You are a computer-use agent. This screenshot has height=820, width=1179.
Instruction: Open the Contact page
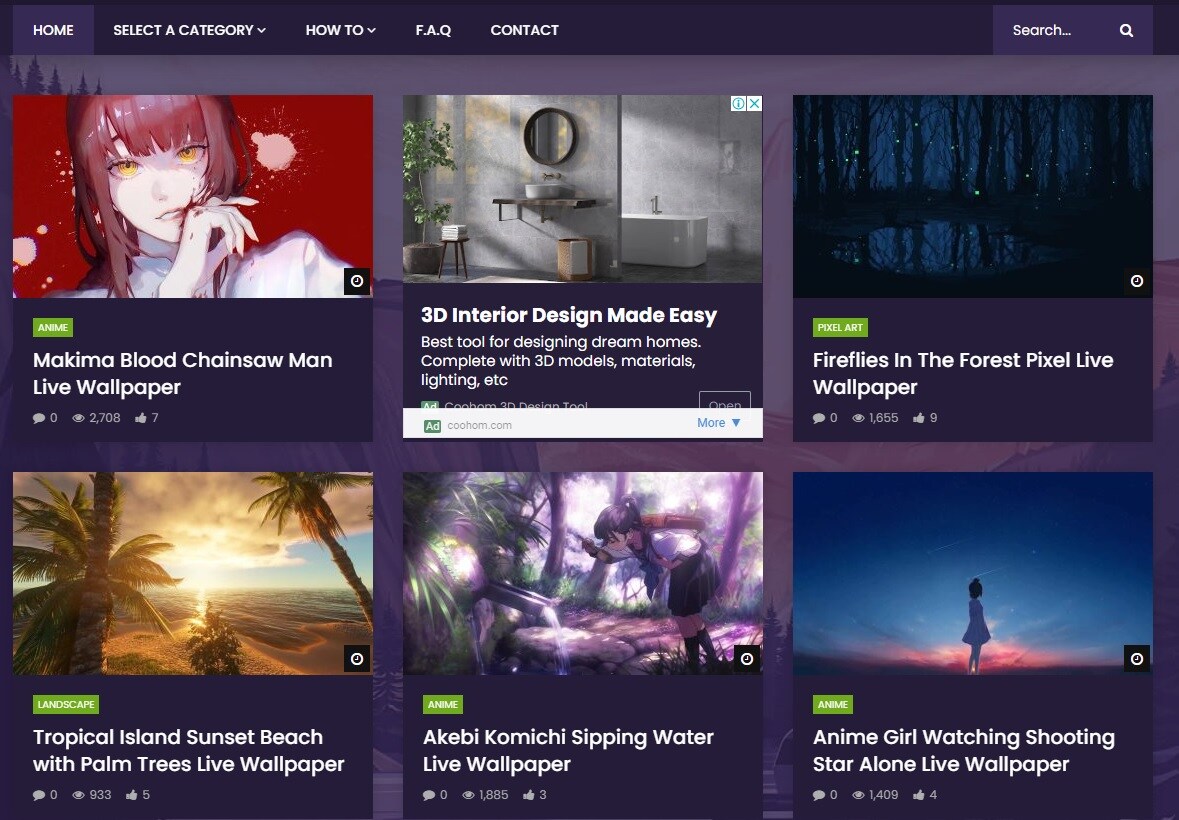[525, 30]
